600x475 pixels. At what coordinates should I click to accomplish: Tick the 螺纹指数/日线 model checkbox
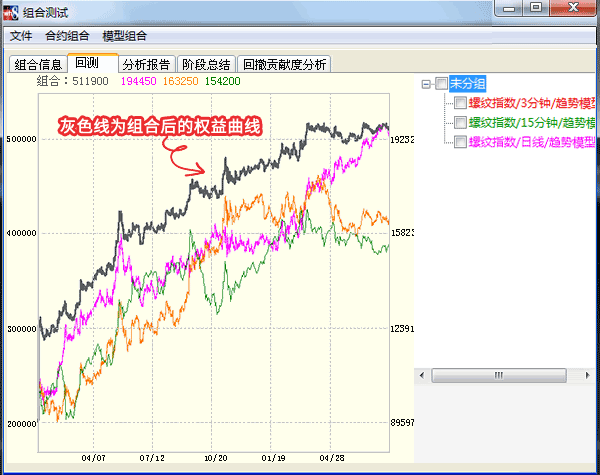coord(460,141)
